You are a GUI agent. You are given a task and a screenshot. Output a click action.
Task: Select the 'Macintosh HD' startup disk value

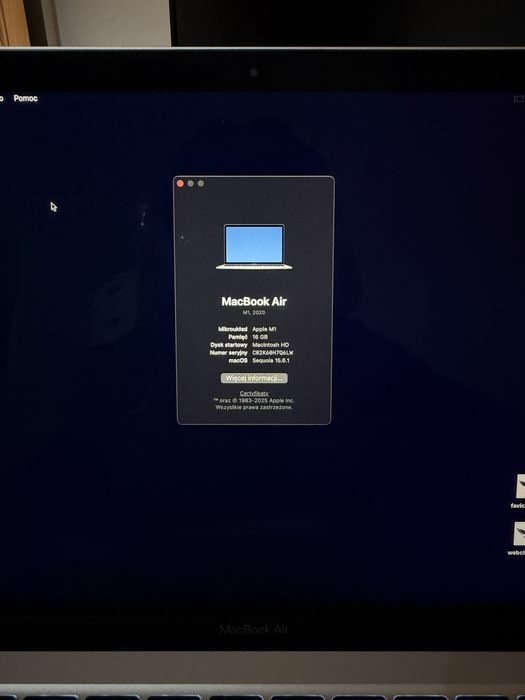271,345
